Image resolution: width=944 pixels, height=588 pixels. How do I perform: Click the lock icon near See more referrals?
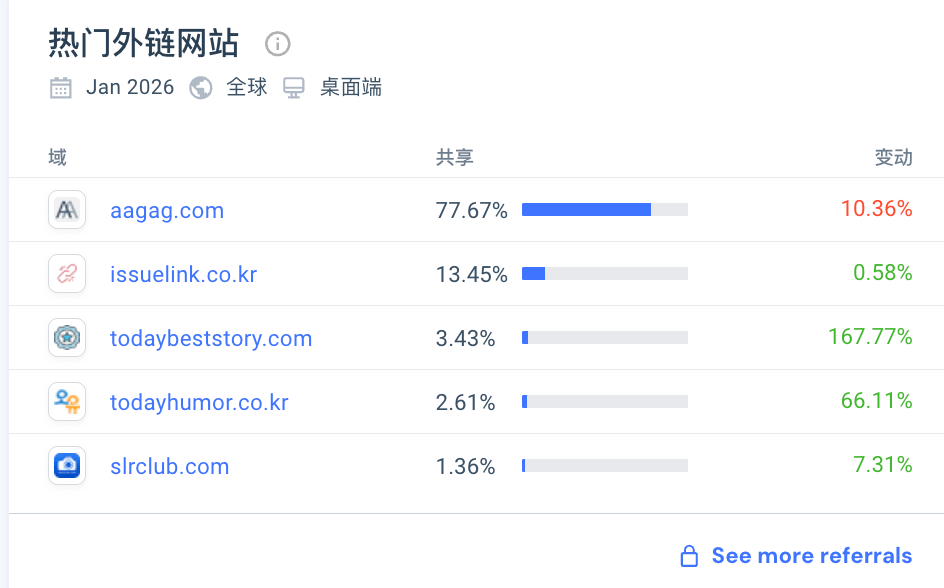pos(689,556)
